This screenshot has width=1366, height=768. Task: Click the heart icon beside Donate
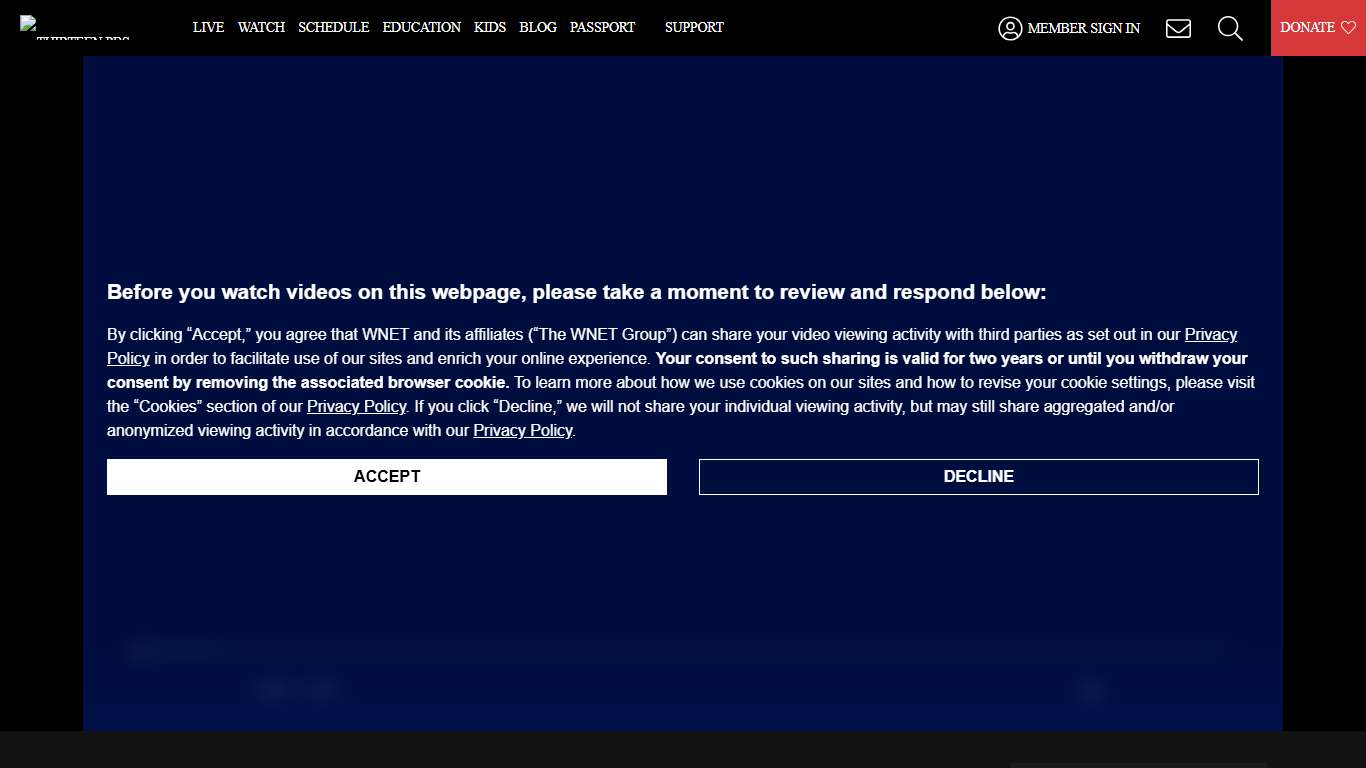tap(1348, 28)
